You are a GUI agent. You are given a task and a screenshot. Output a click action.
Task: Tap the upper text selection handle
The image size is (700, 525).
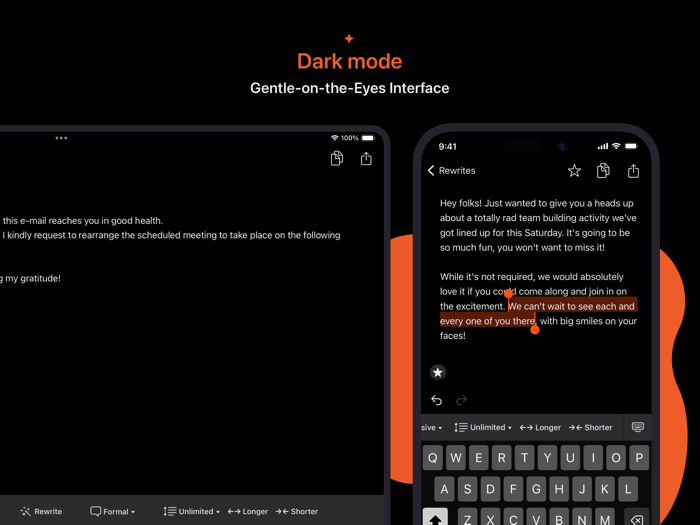click(508, 293)
